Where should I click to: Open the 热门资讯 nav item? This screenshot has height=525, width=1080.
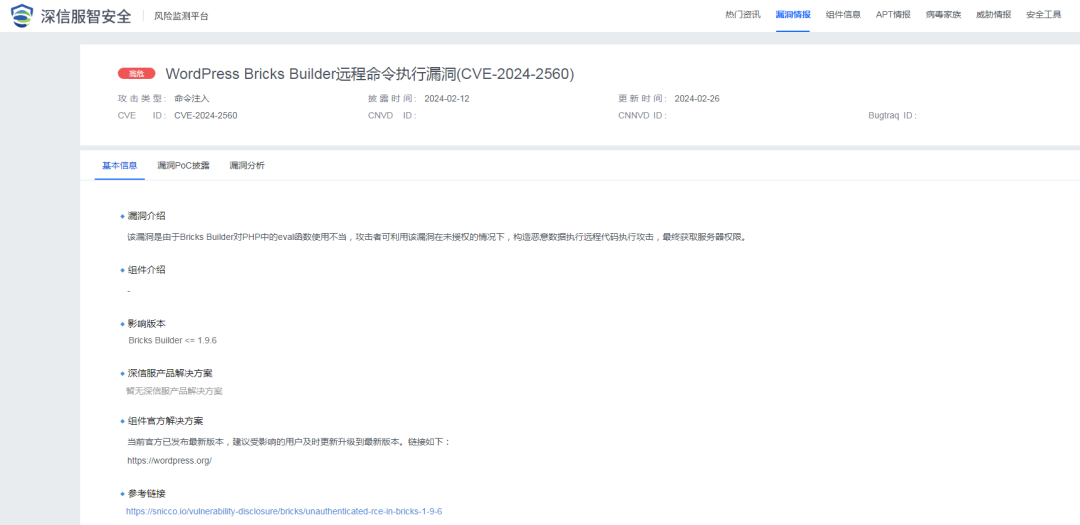(743, 14)
